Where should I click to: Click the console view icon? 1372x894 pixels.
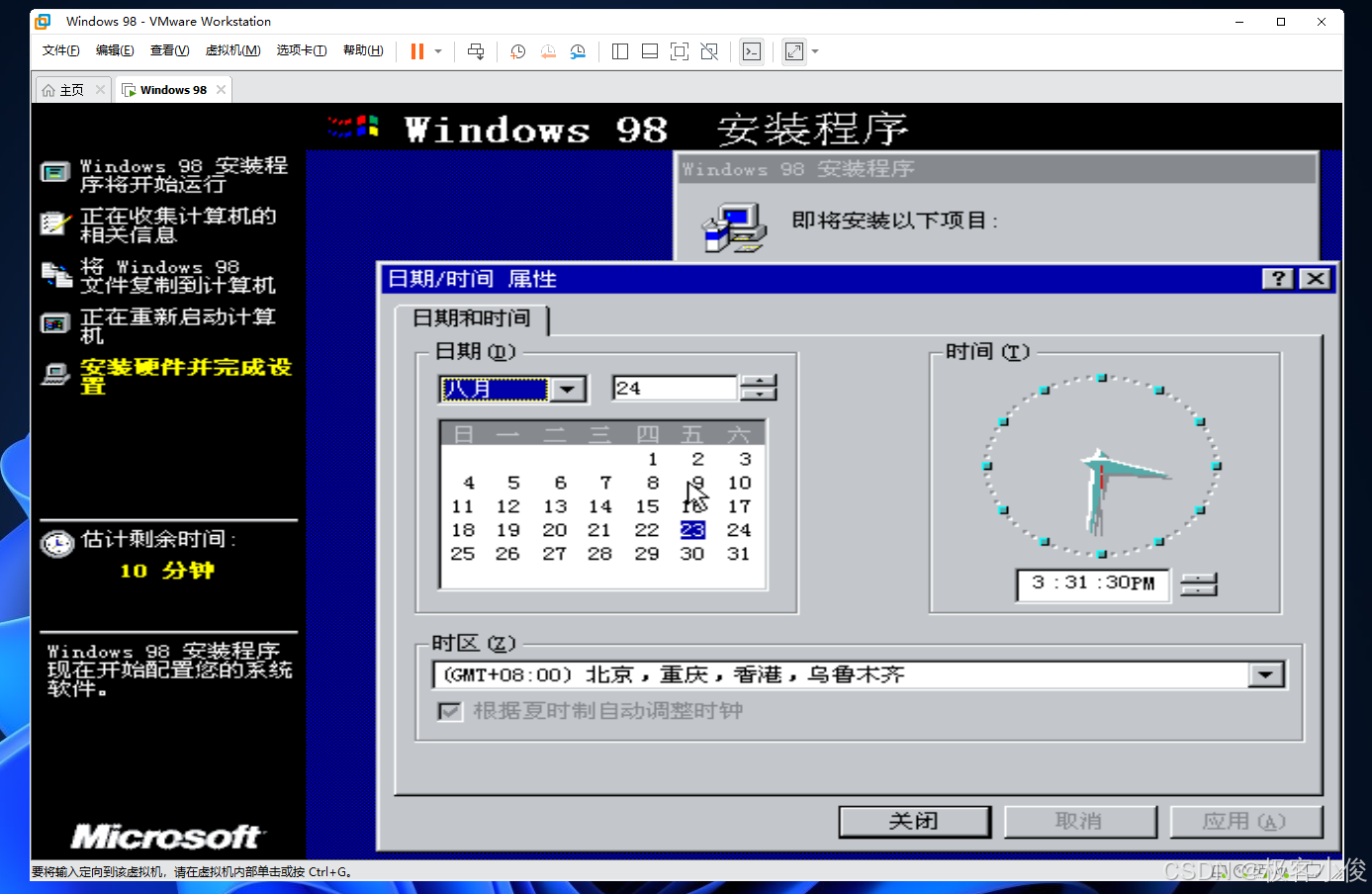pos(752,51)
